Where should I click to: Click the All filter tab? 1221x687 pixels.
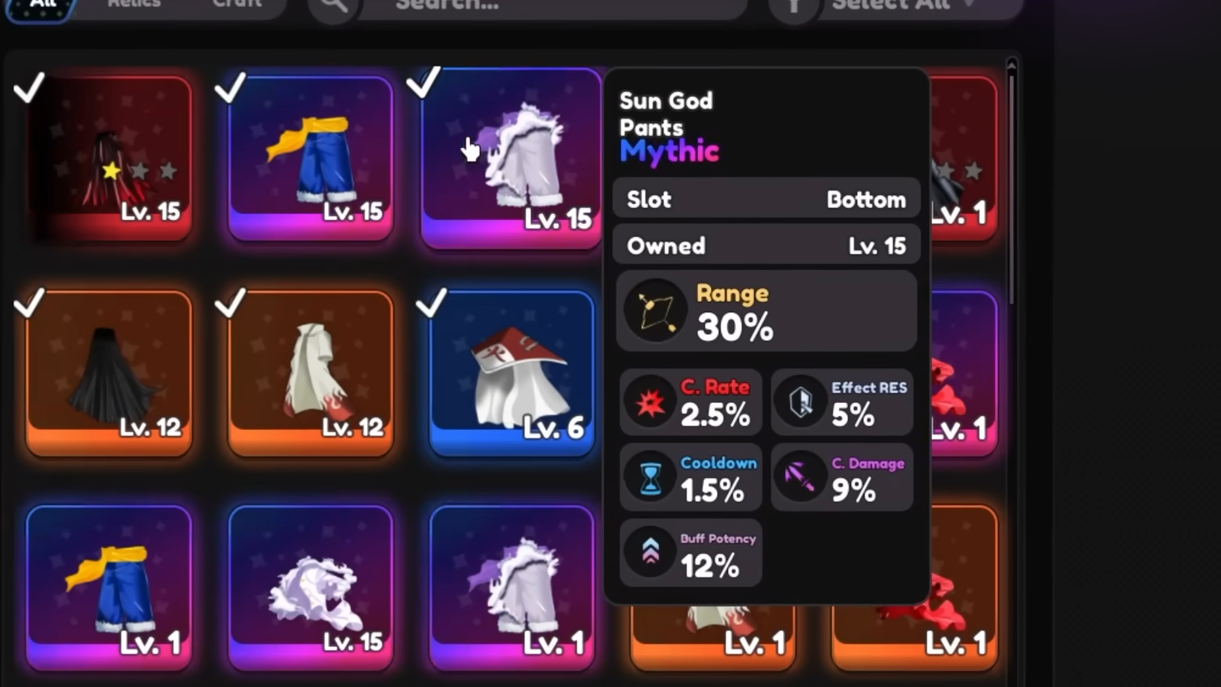[42, 6]
